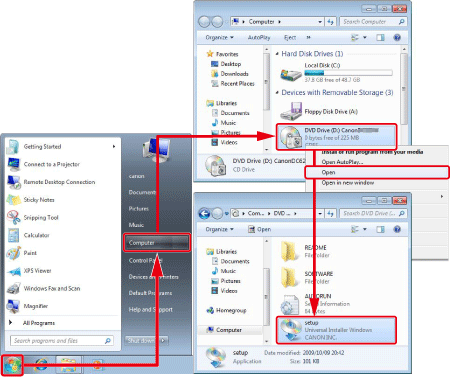Select the setup Universal Installer file

(x=337, y=330)
